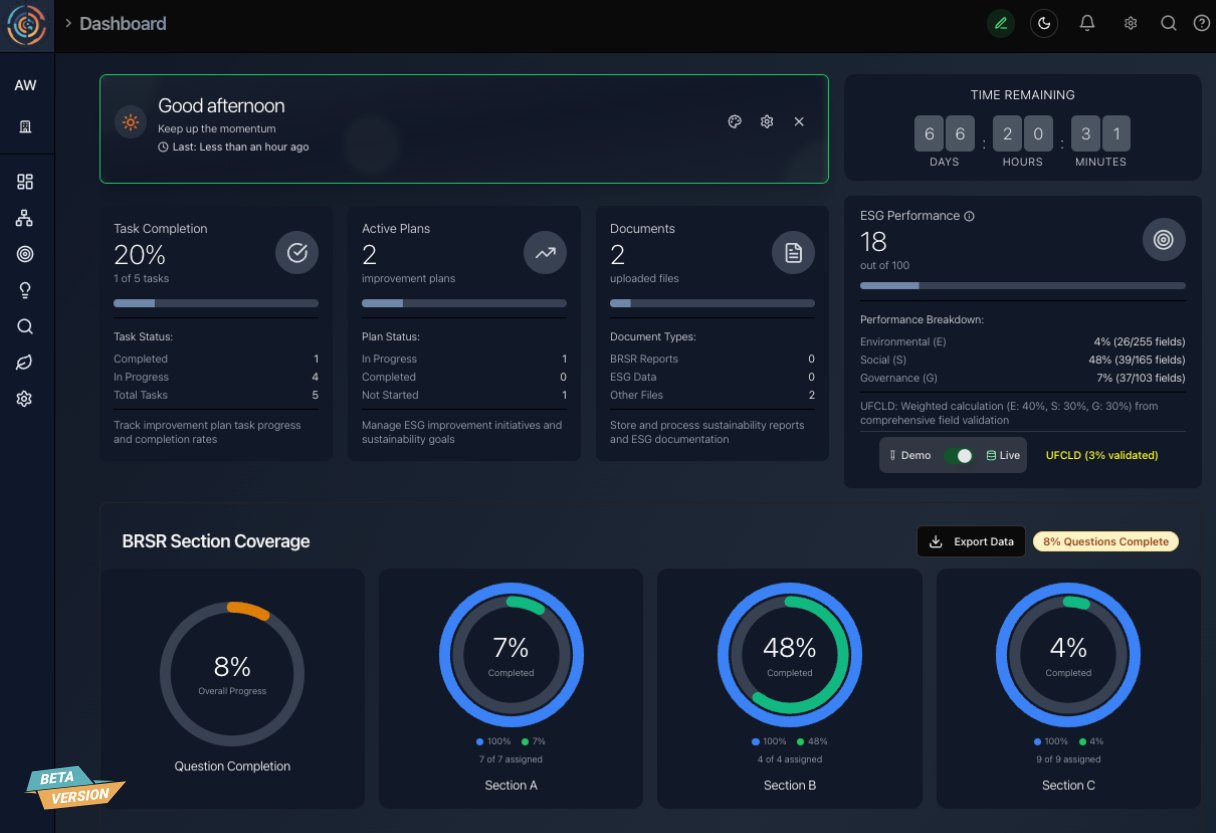The width and height of the screenshot is (1216, 833).
Task: Open the leaf sustainability sidebar item
Action: pos(25,362)
